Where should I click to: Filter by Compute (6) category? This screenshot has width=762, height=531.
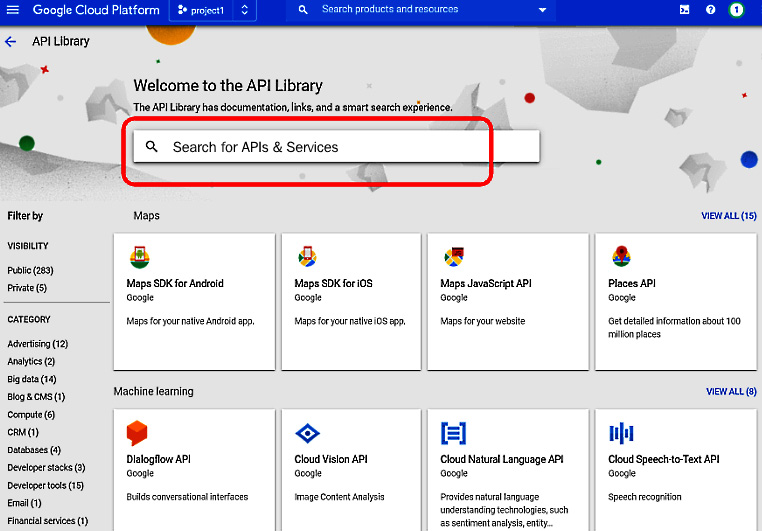[31, 415]
